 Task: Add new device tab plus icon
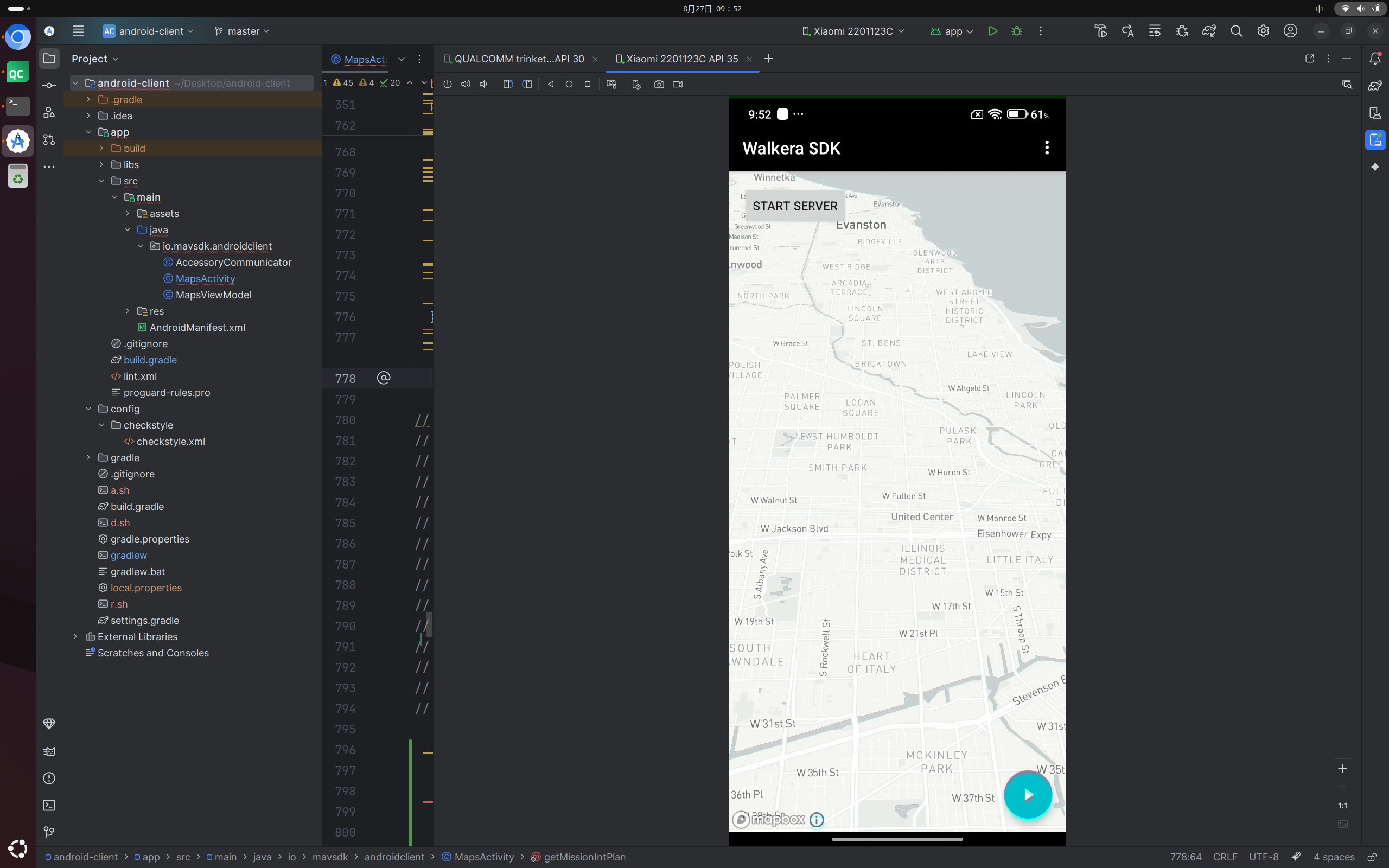point(768,59)
